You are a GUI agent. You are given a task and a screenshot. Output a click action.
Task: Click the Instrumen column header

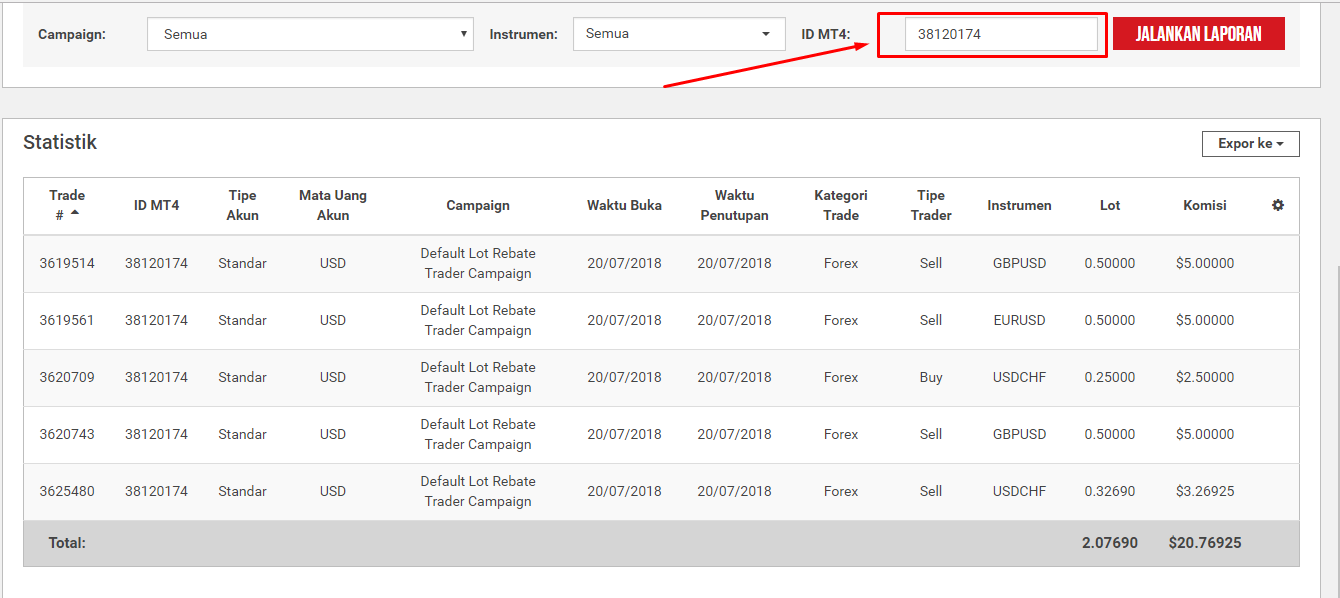pyautogui.click(x=1019, y=205)
